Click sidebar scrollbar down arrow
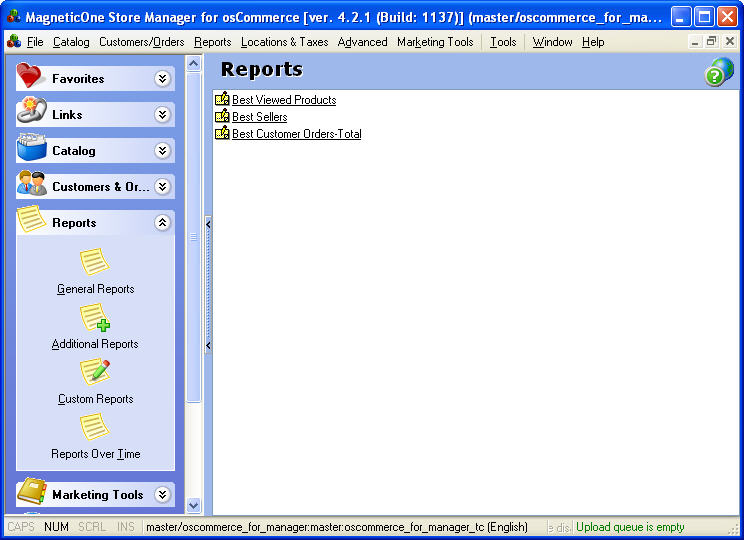This screenshot has height=540, width=744. pos(194,505)
